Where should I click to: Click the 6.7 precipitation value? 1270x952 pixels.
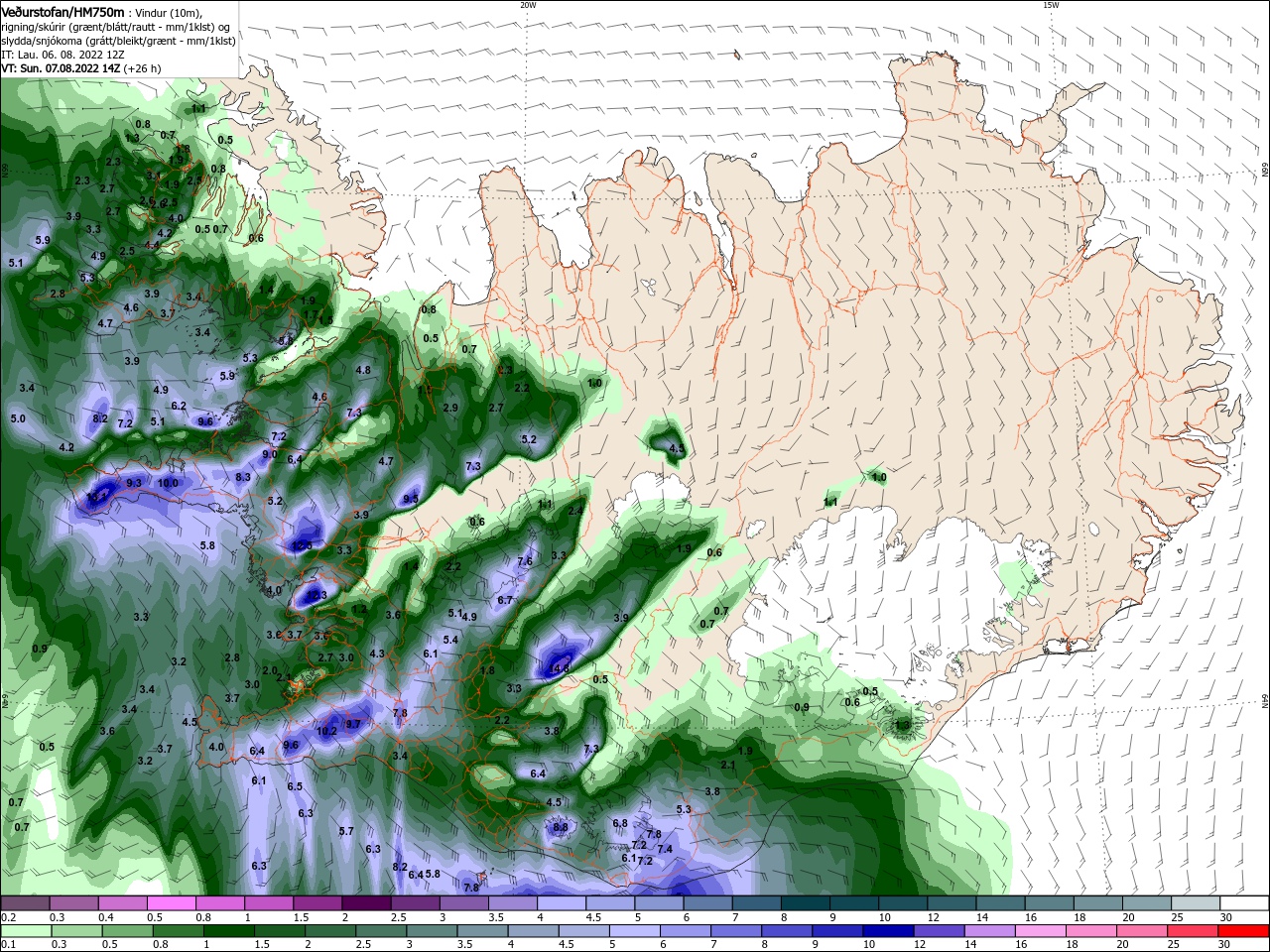click(x=505, y=600)
